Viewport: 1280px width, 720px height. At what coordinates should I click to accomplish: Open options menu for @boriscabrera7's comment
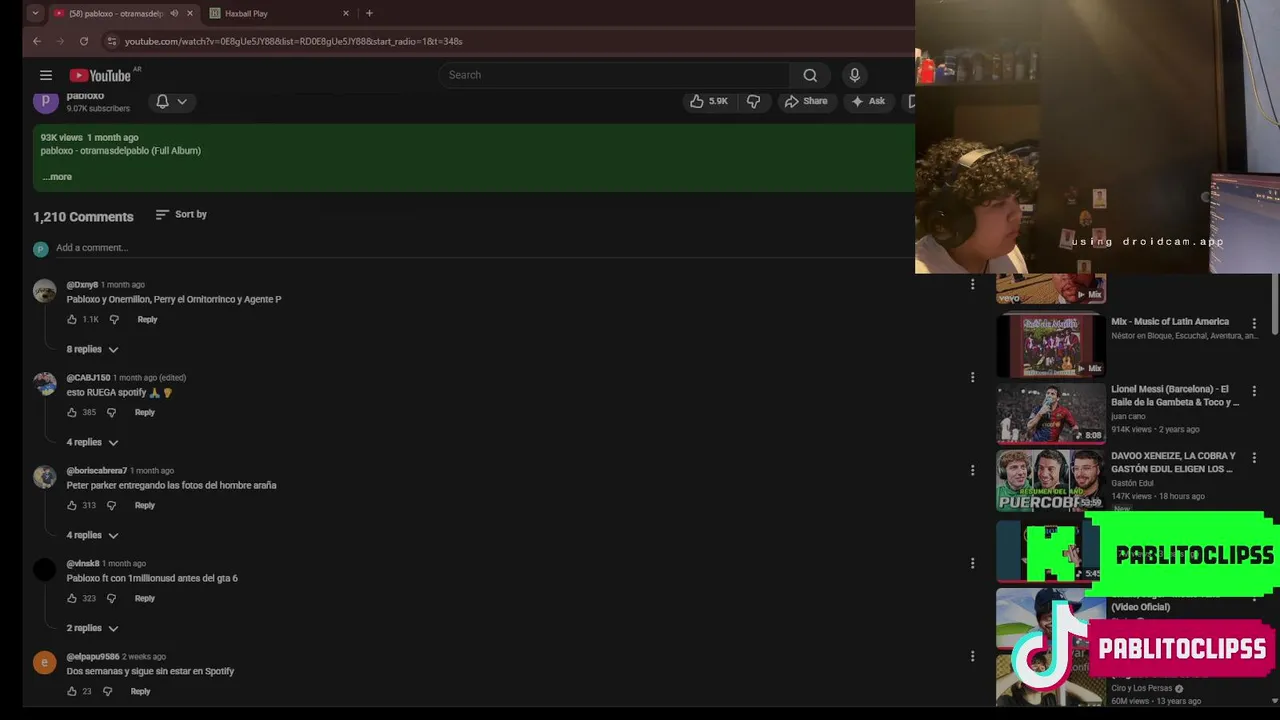tap(972, 470)
